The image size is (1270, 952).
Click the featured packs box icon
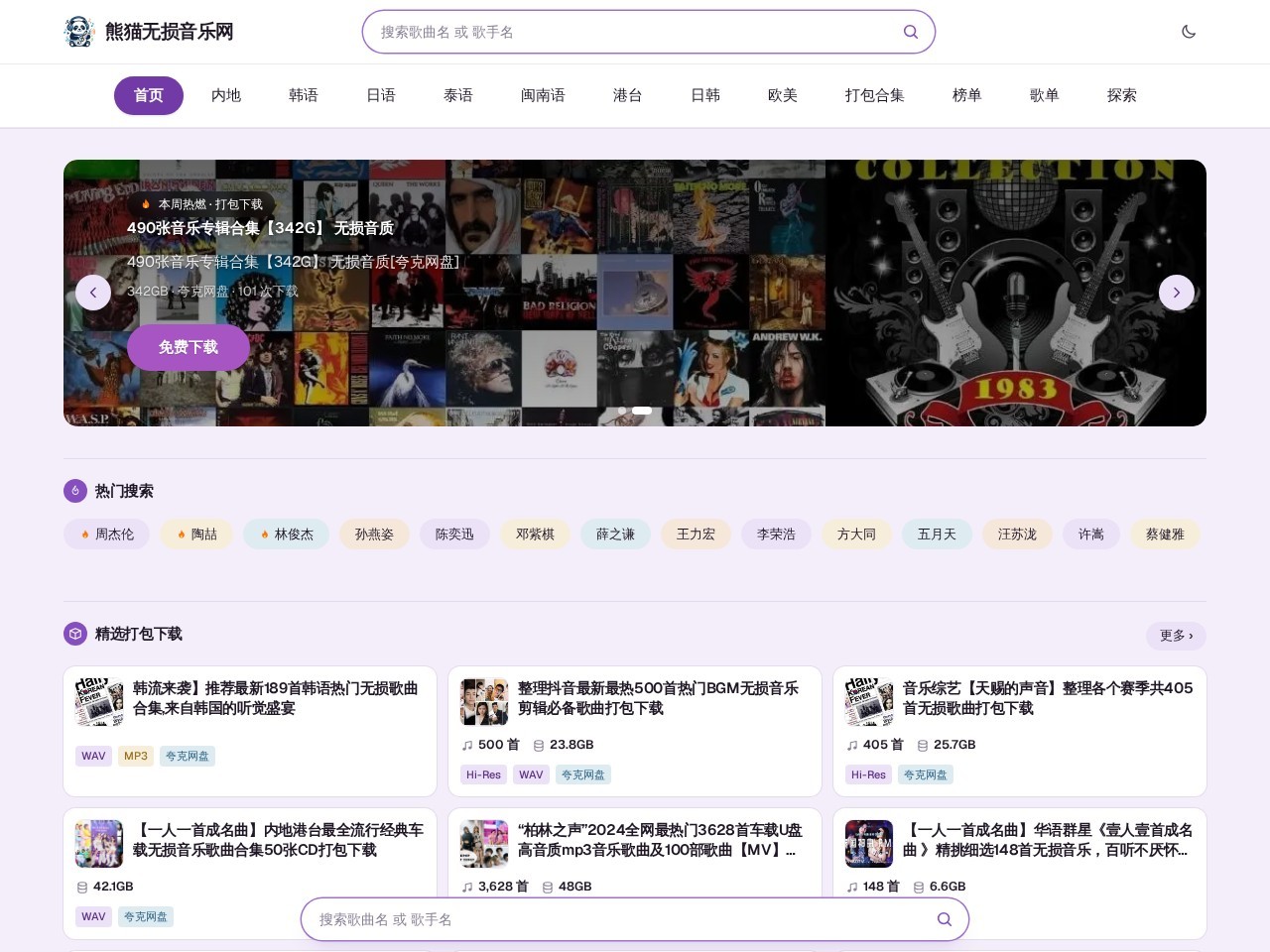click(75, 634)
